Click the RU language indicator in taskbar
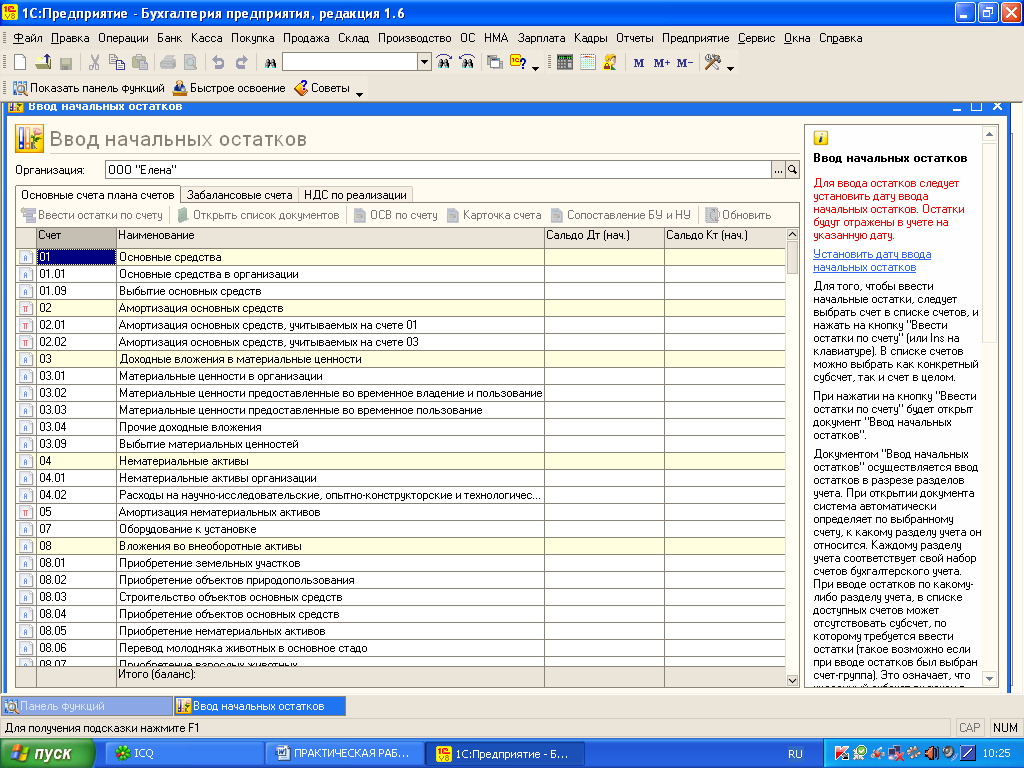 [795, 754]
